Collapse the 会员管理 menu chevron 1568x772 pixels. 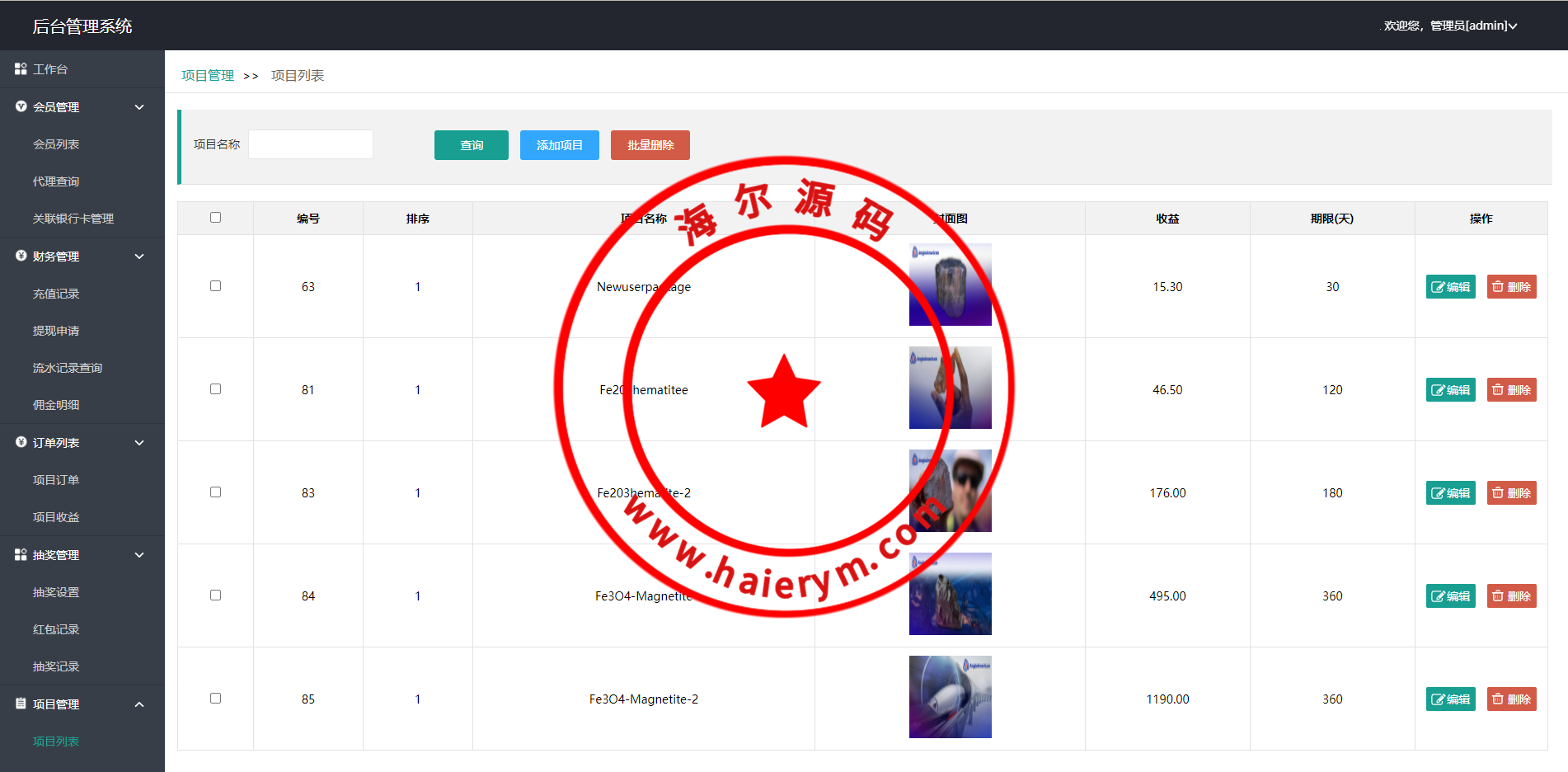click(139, 107)
